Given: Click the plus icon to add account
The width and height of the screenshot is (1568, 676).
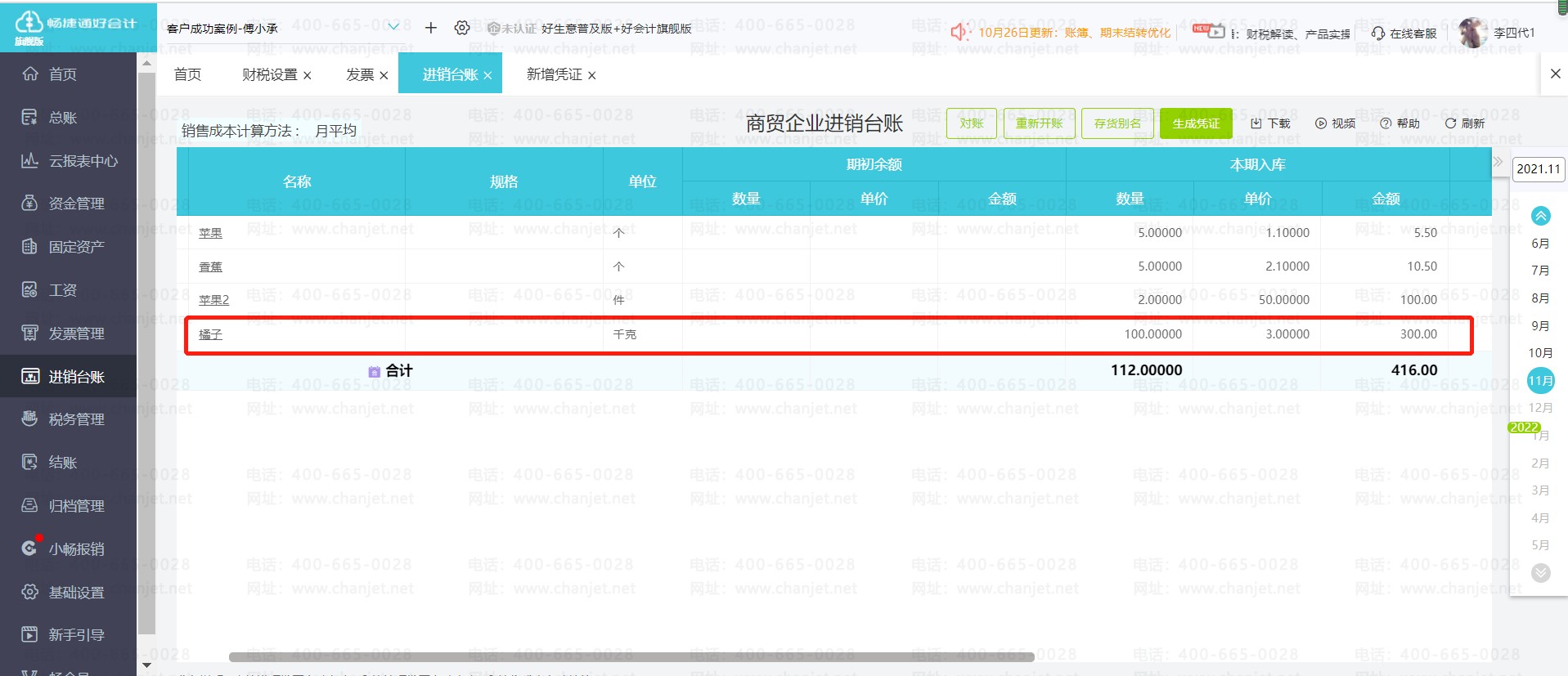Looking at the screenshot, I should click(431, 28).
